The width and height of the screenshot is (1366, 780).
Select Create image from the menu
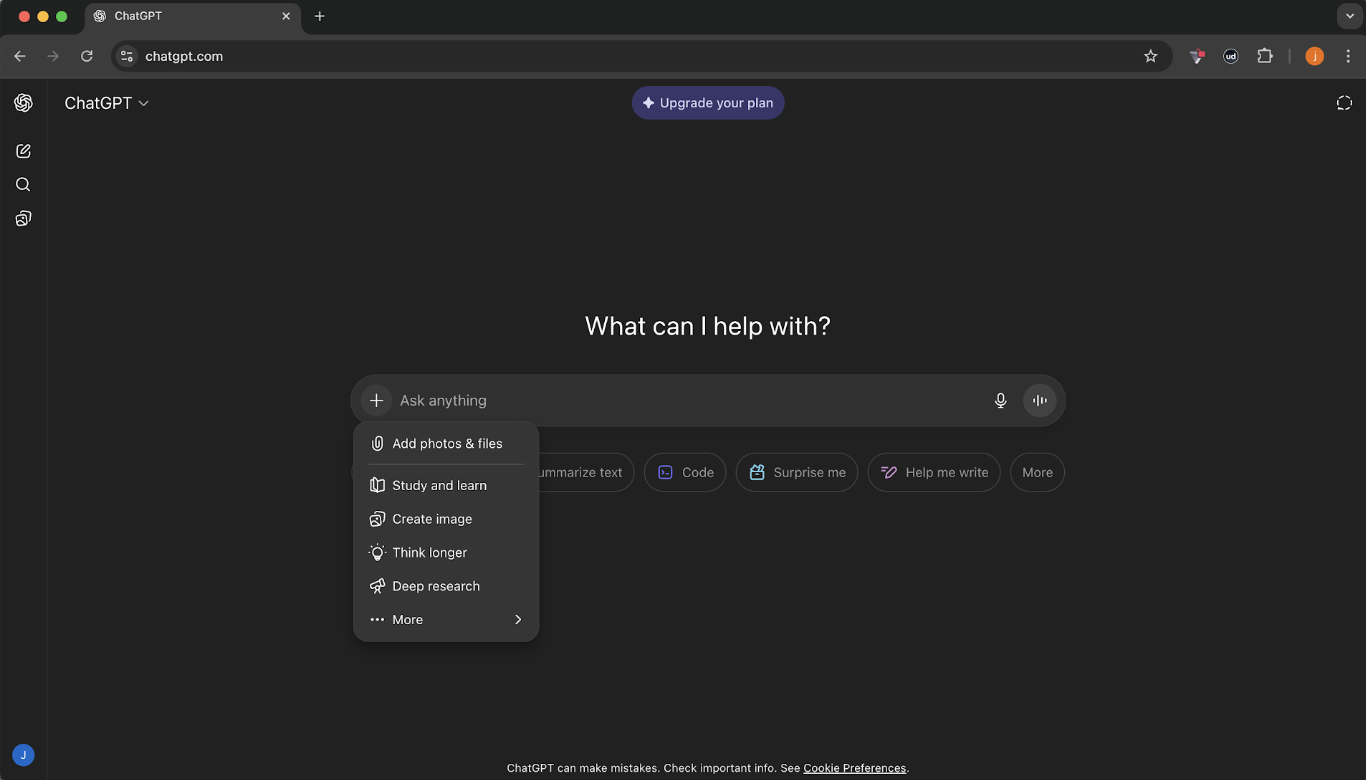point(446,519)
